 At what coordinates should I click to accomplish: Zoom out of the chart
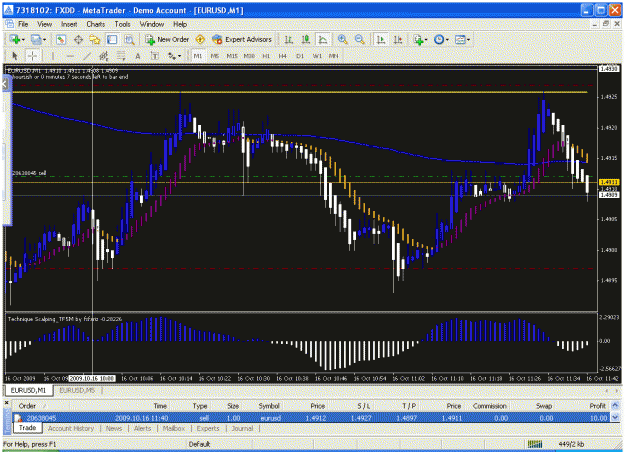(x=360, y=39)
